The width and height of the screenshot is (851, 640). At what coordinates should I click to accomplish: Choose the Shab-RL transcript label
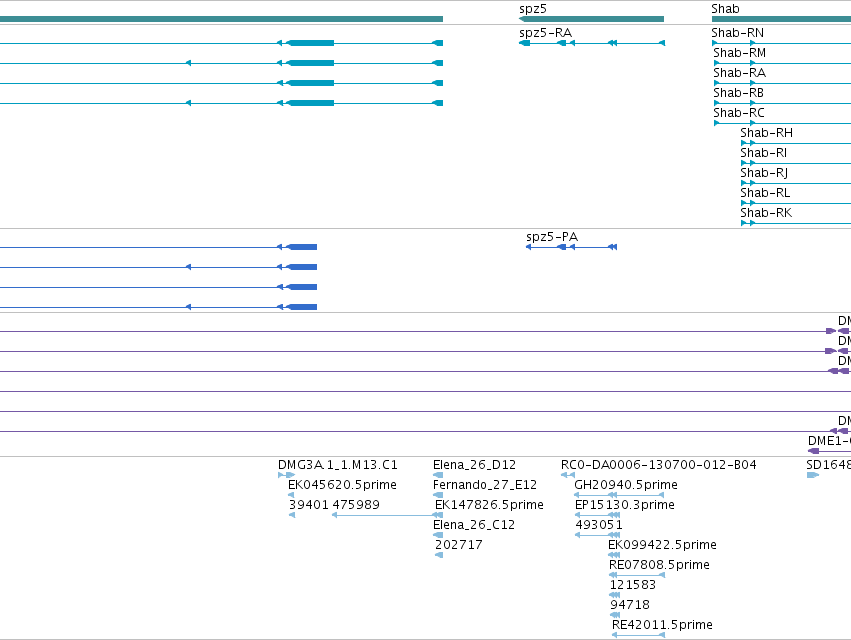click(765, 193)
